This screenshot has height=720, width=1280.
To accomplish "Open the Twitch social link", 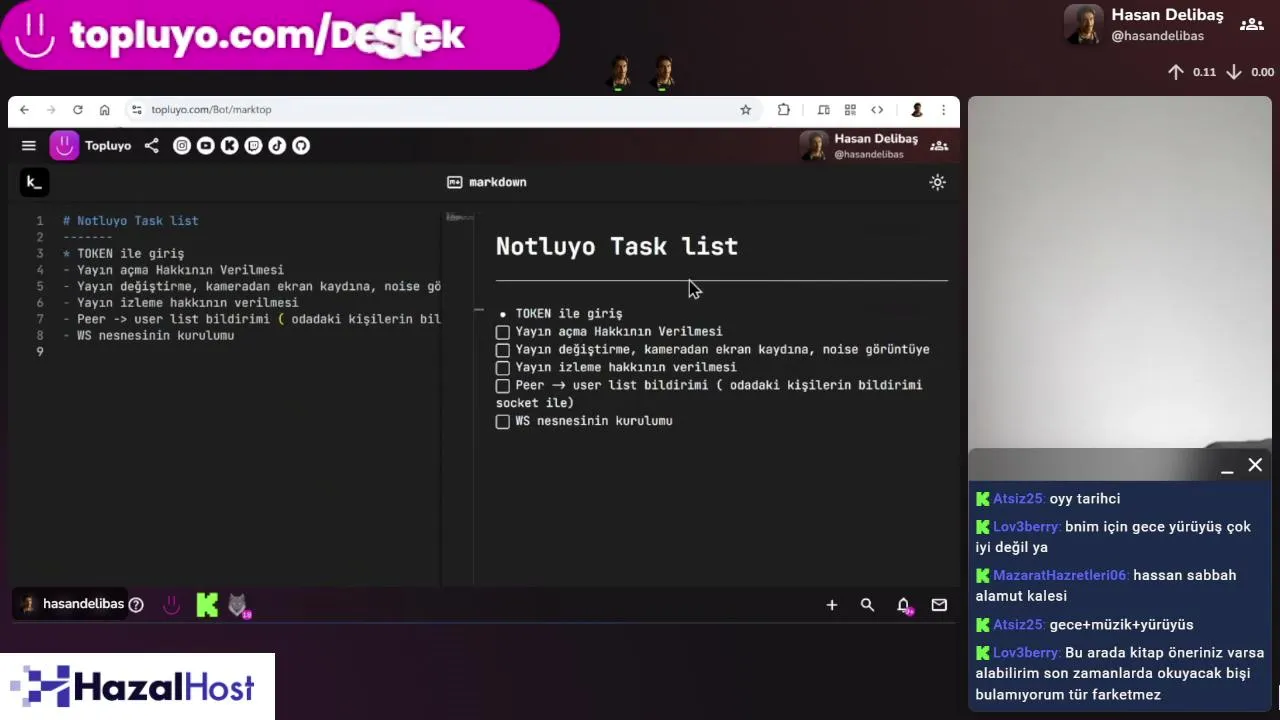I will [253, 146].
